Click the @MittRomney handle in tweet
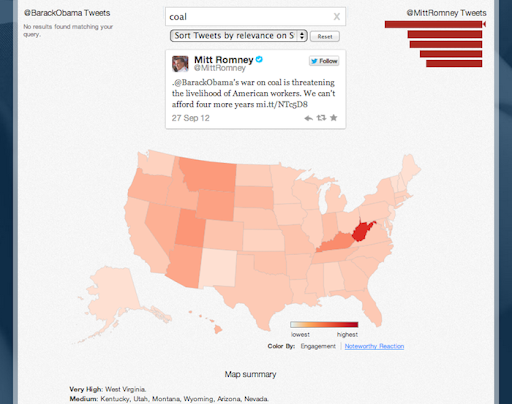512x404 pixels. coord(220,68)
